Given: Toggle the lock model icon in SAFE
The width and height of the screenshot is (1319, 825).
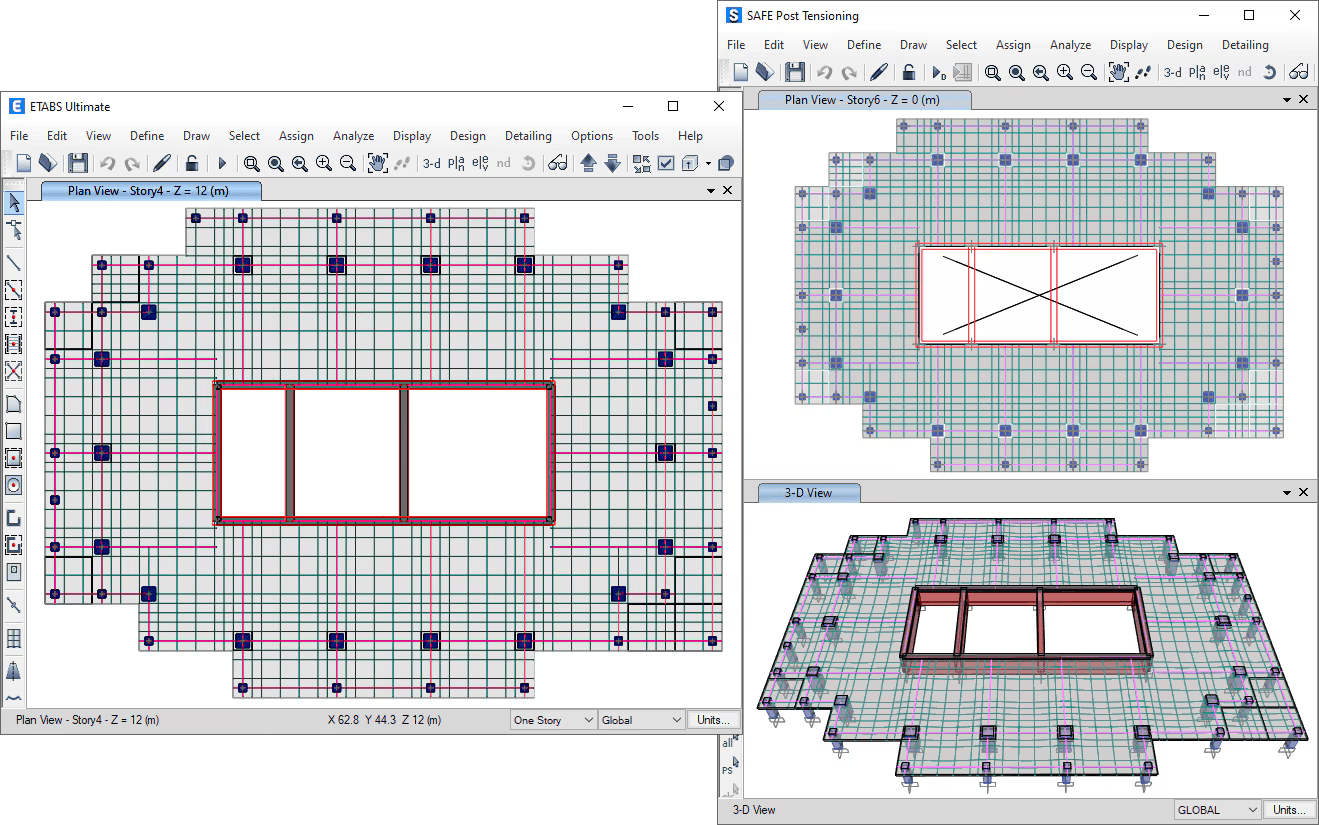Looking at the screenshot, I should (908, 72).
